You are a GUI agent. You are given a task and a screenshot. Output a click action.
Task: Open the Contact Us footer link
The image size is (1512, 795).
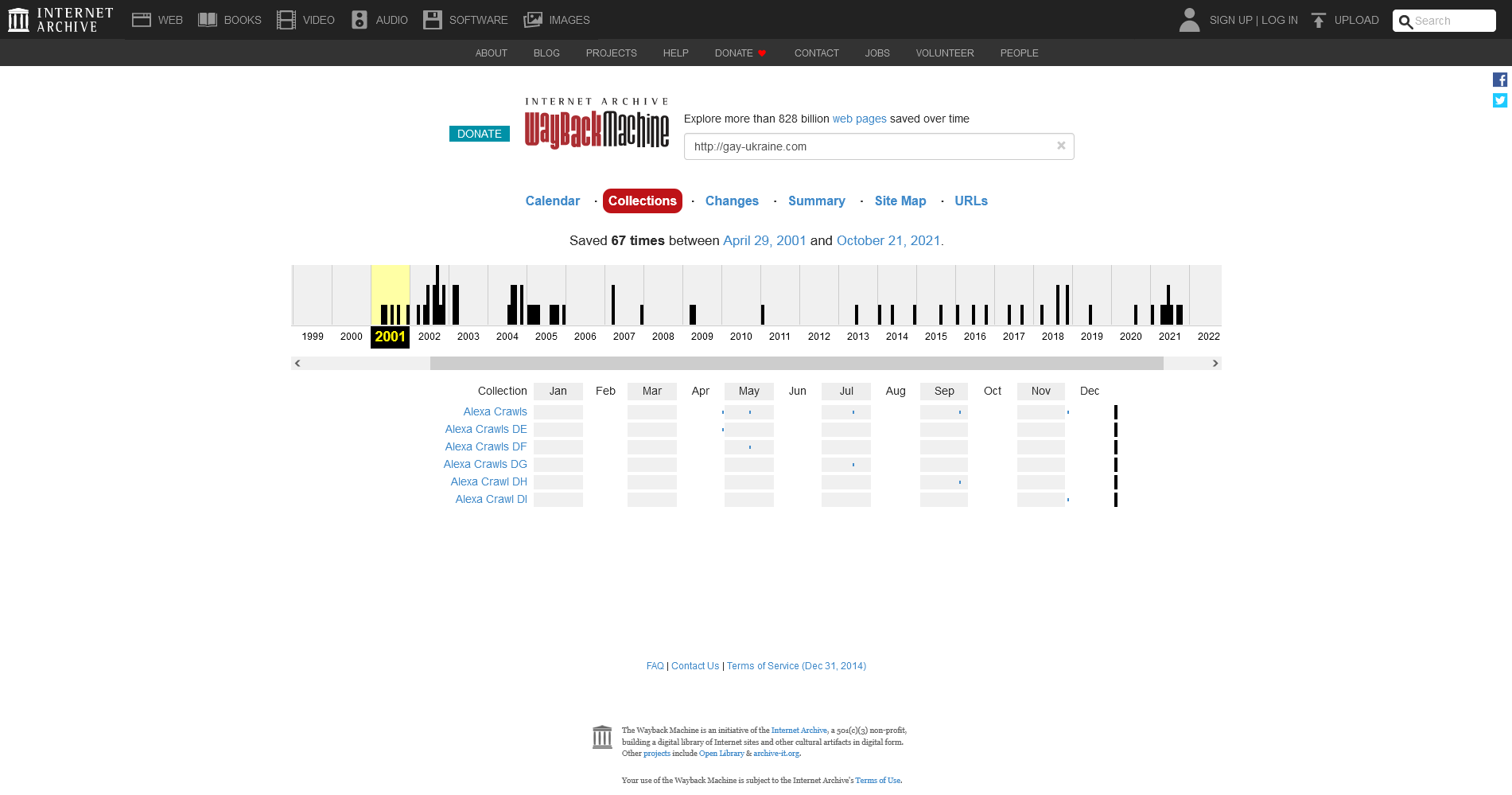point(695,666)
